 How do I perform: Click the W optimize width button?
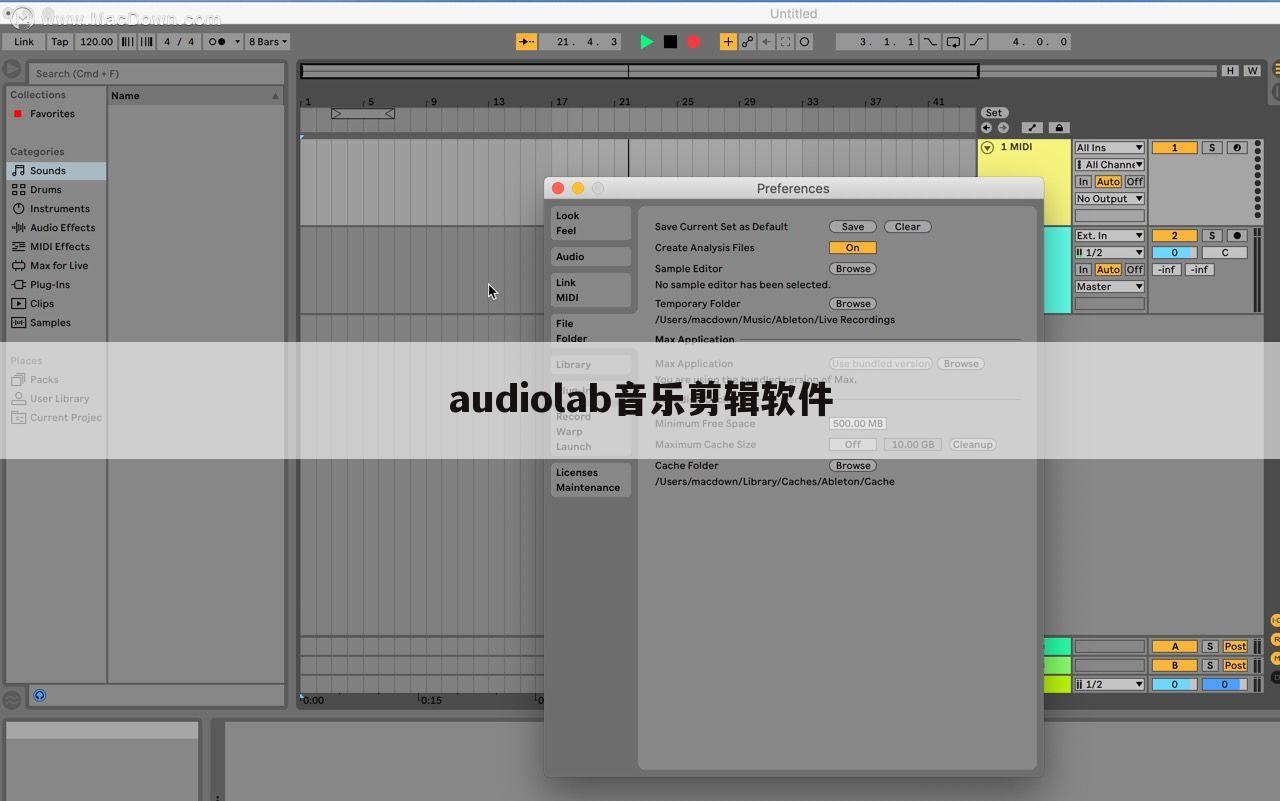pyautogui.click(x=1251, y=71)
